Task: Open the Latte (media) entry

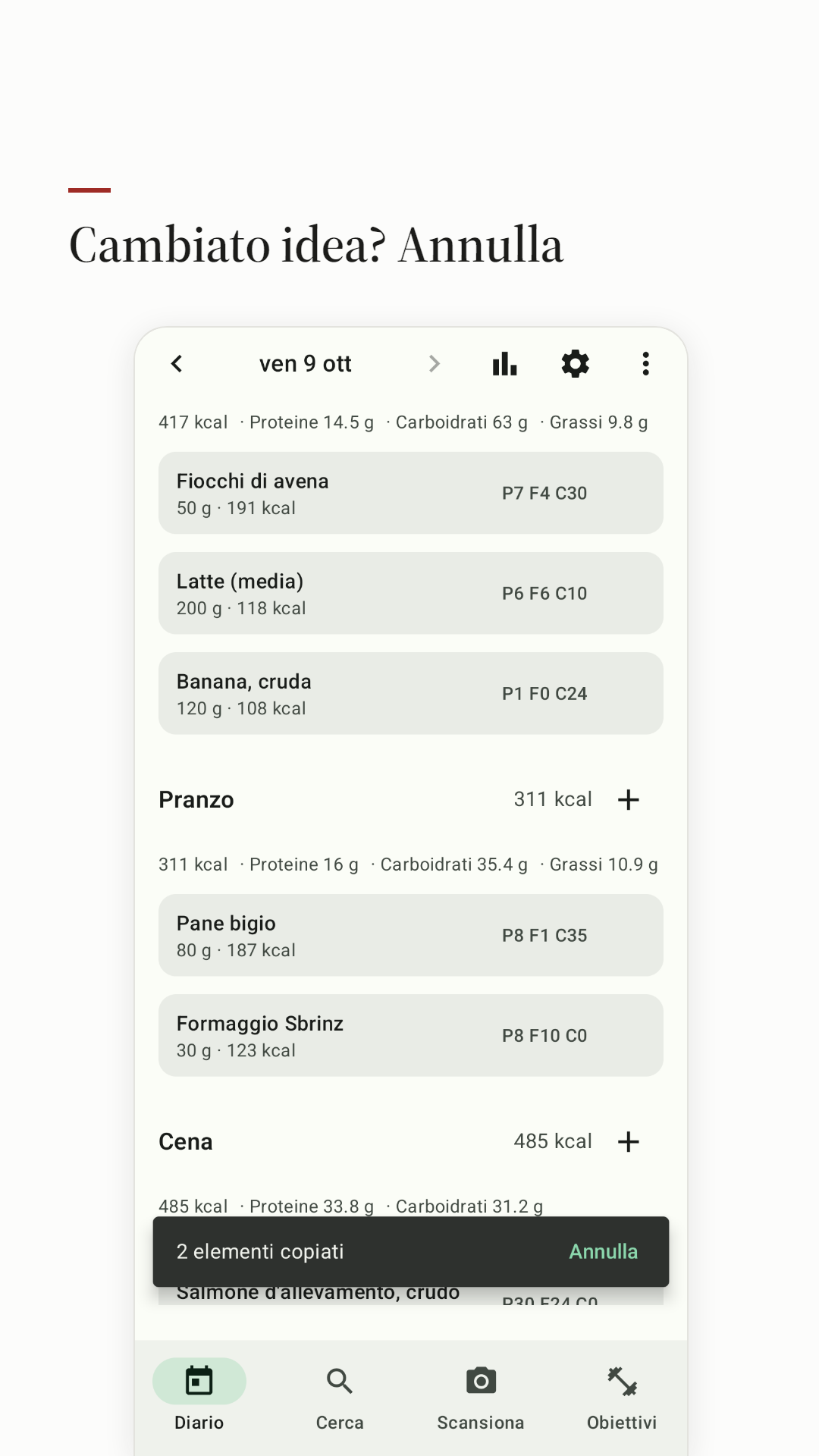Action: click(411, 593)
